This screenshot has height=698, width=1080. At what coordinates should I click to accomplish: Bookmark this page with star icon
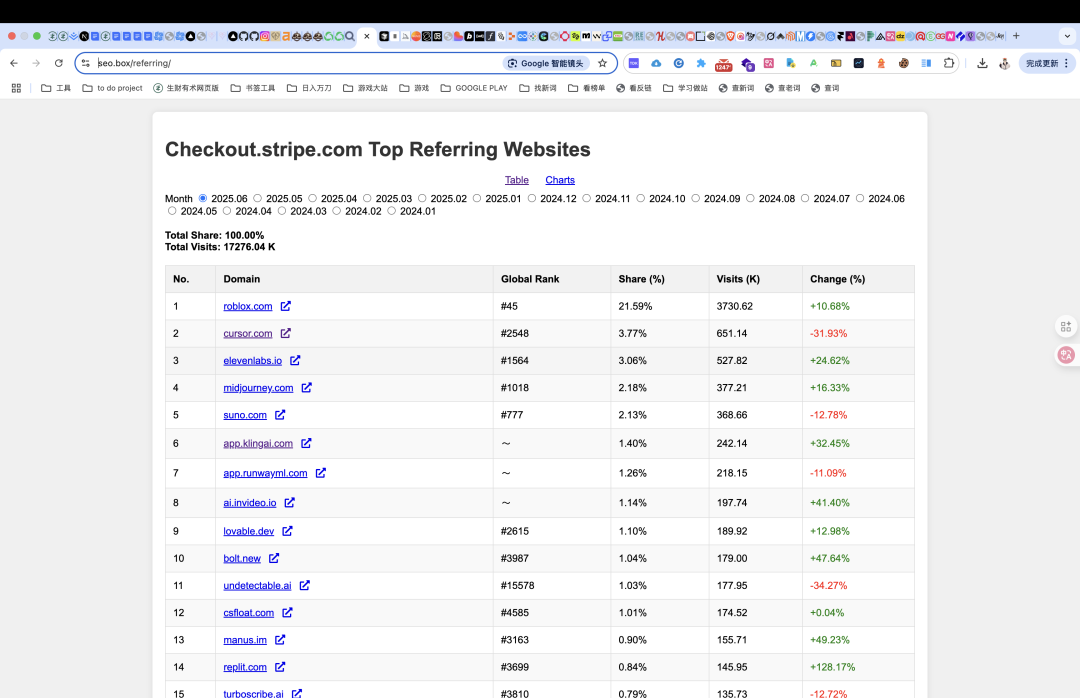pyautogui.click(x=603, y=63)
